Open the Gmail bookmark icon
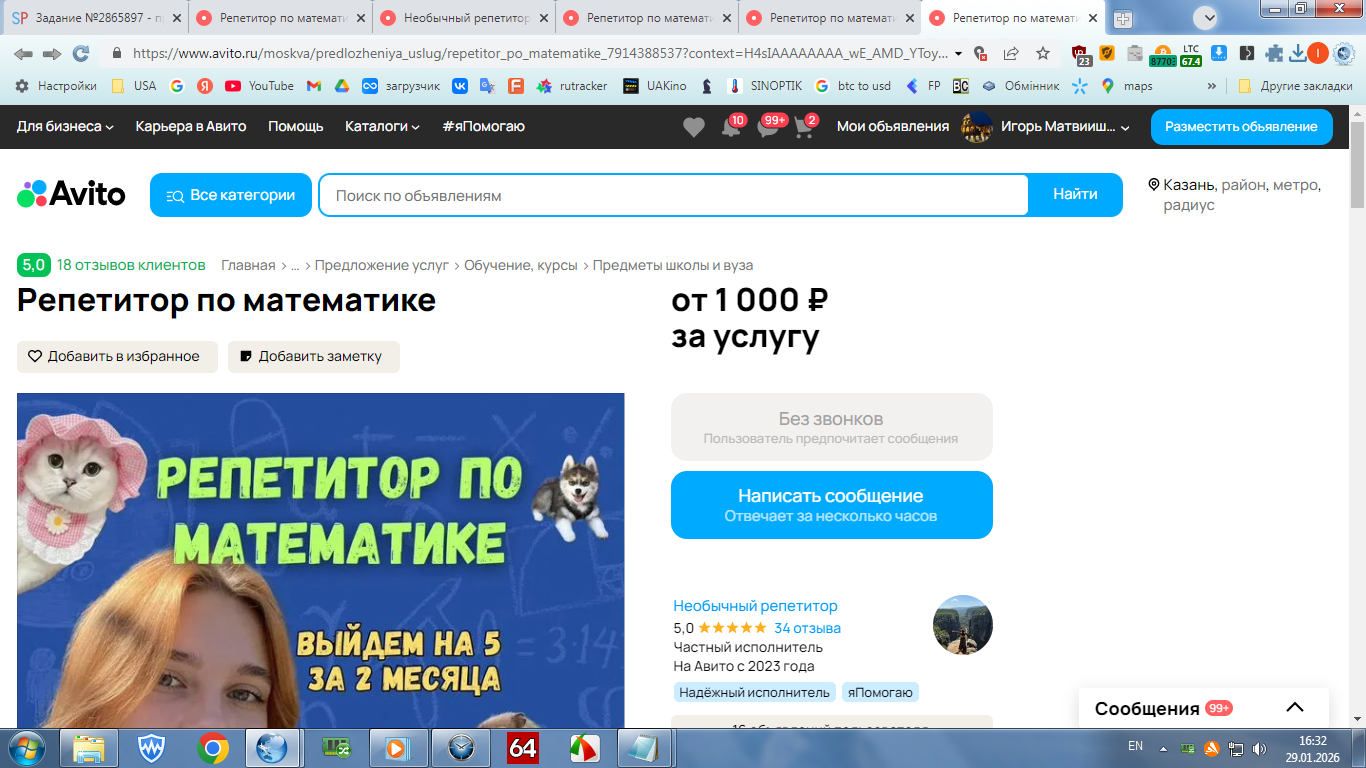The image size is (1366, 768). (313, 86)
